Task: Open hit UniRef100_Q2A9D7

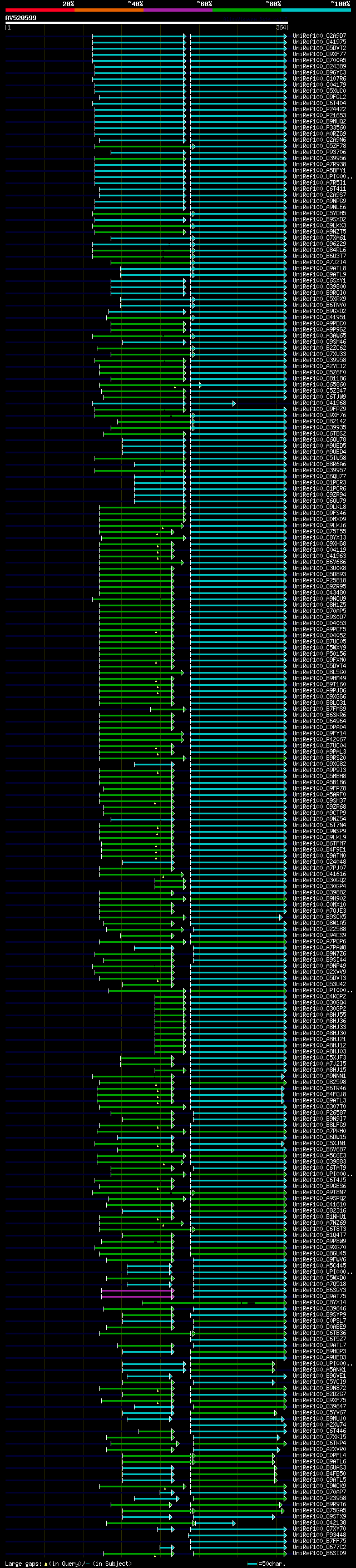Action: pos(319,36)
